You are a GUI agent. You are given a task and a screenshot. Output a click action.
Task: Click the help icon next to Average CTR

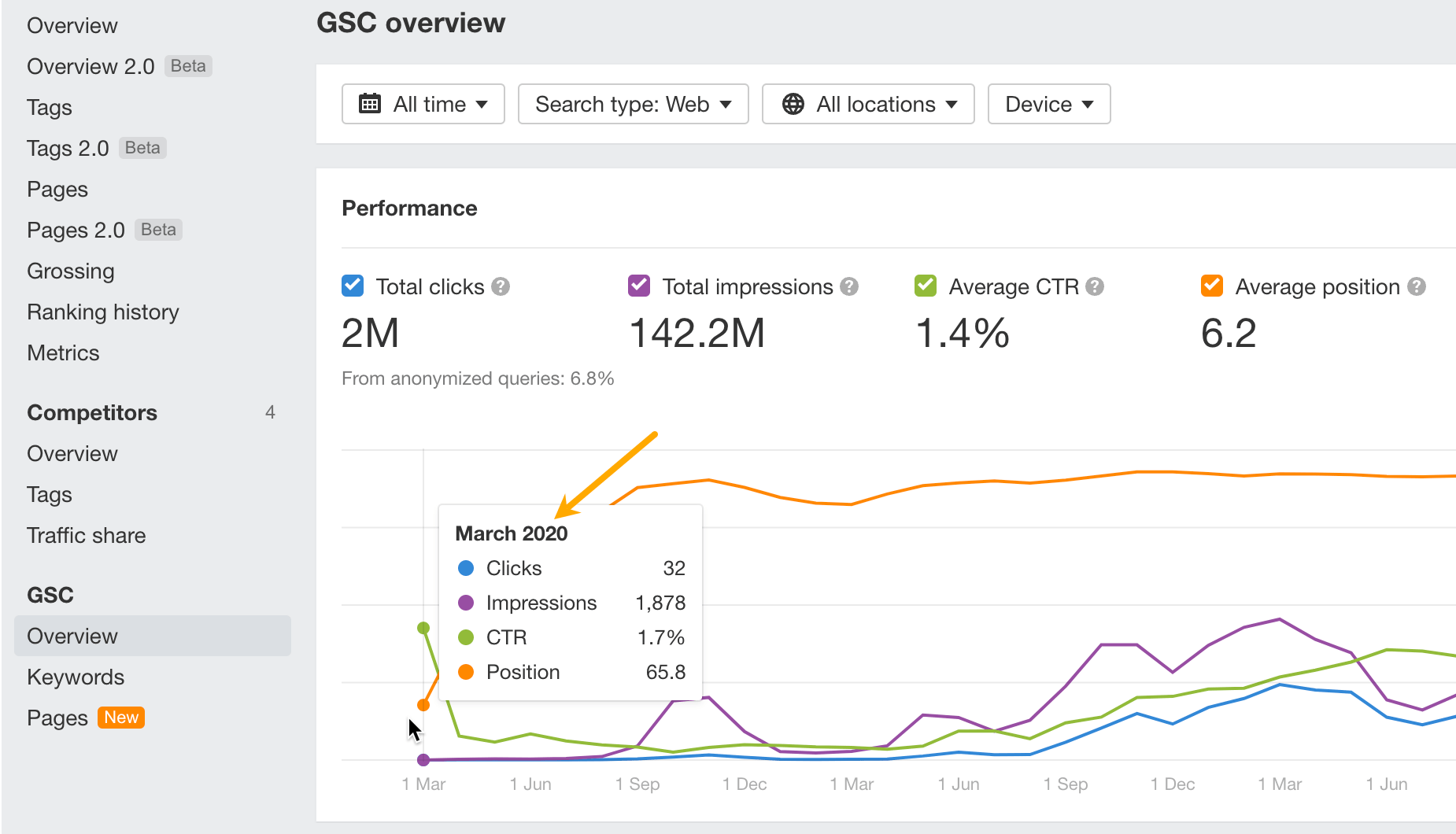(x=1096, y=286)
